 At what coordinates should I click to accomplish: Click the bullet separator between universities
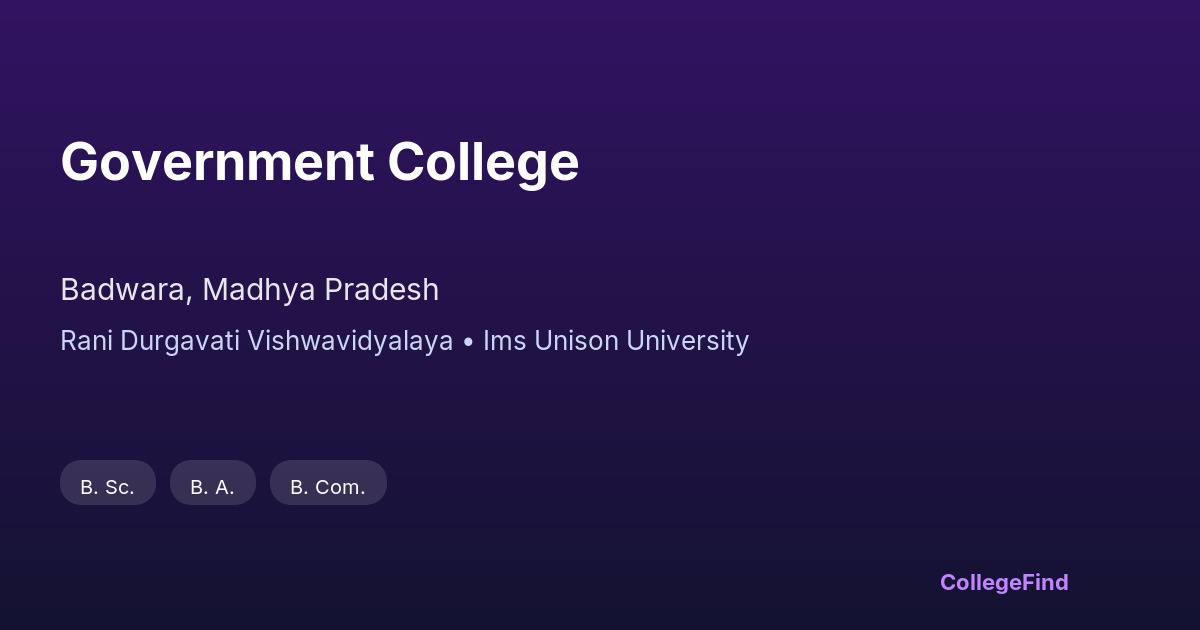point(468,342)
